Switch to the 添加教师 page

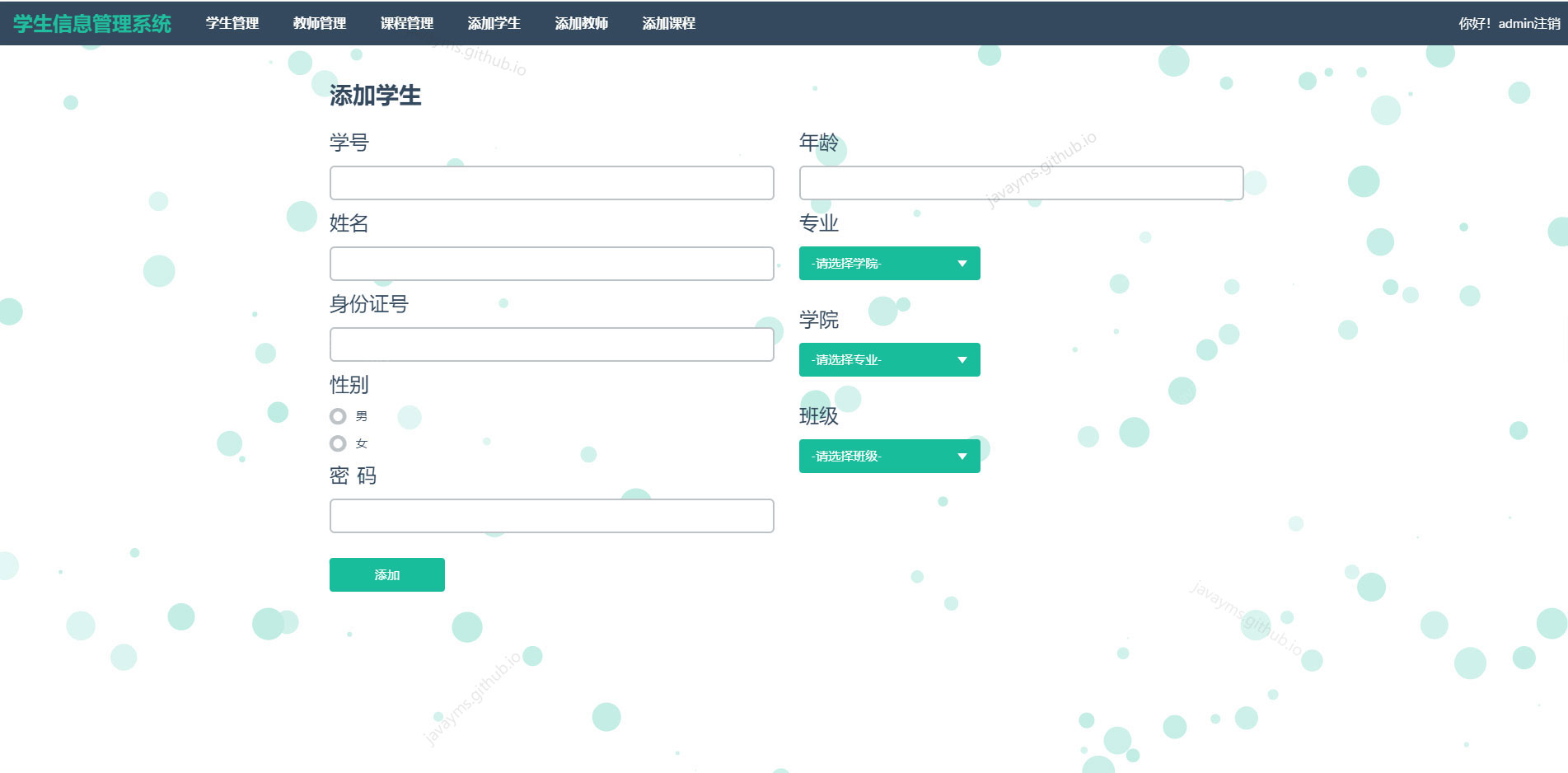(x=582, y=23)
